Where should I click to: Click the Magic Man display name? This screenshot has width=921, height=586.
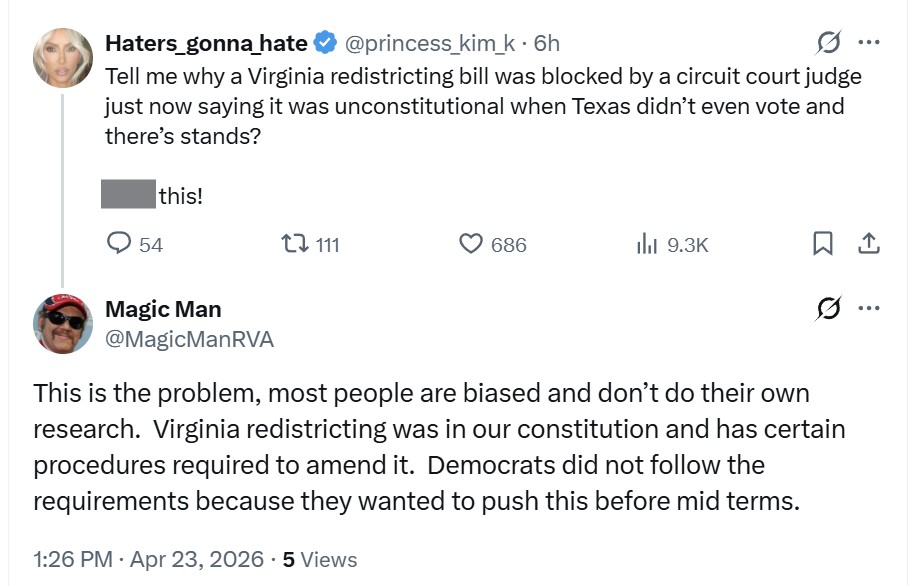click(x=163, y=309)
